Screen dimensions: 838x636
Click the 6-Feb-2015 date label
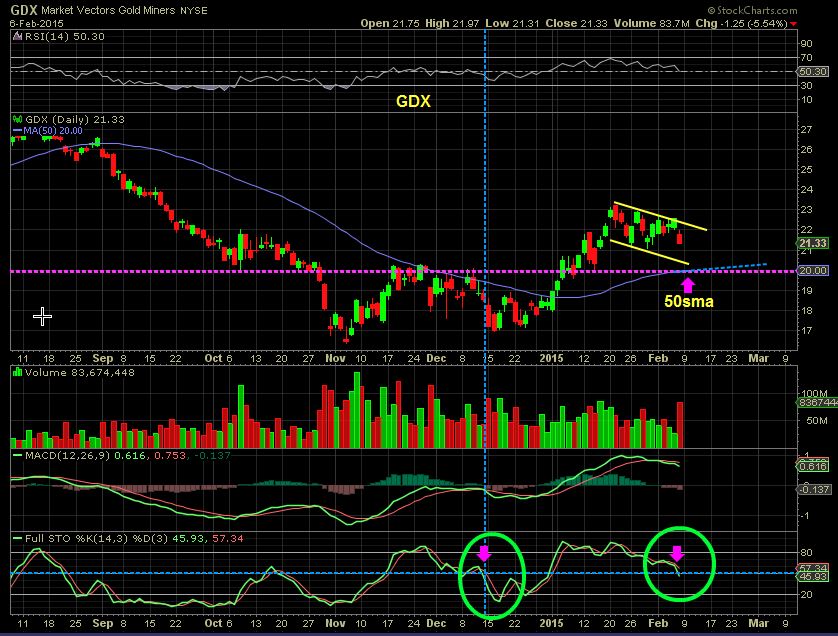pyautogui.click(x=36, y=24)
